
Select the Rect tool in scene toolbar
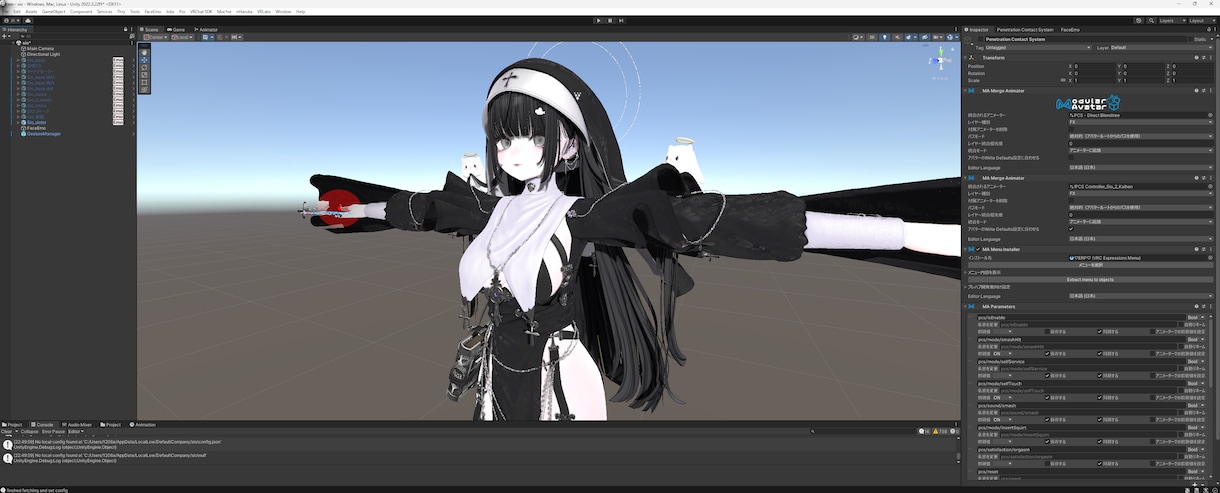coord(144,82)
